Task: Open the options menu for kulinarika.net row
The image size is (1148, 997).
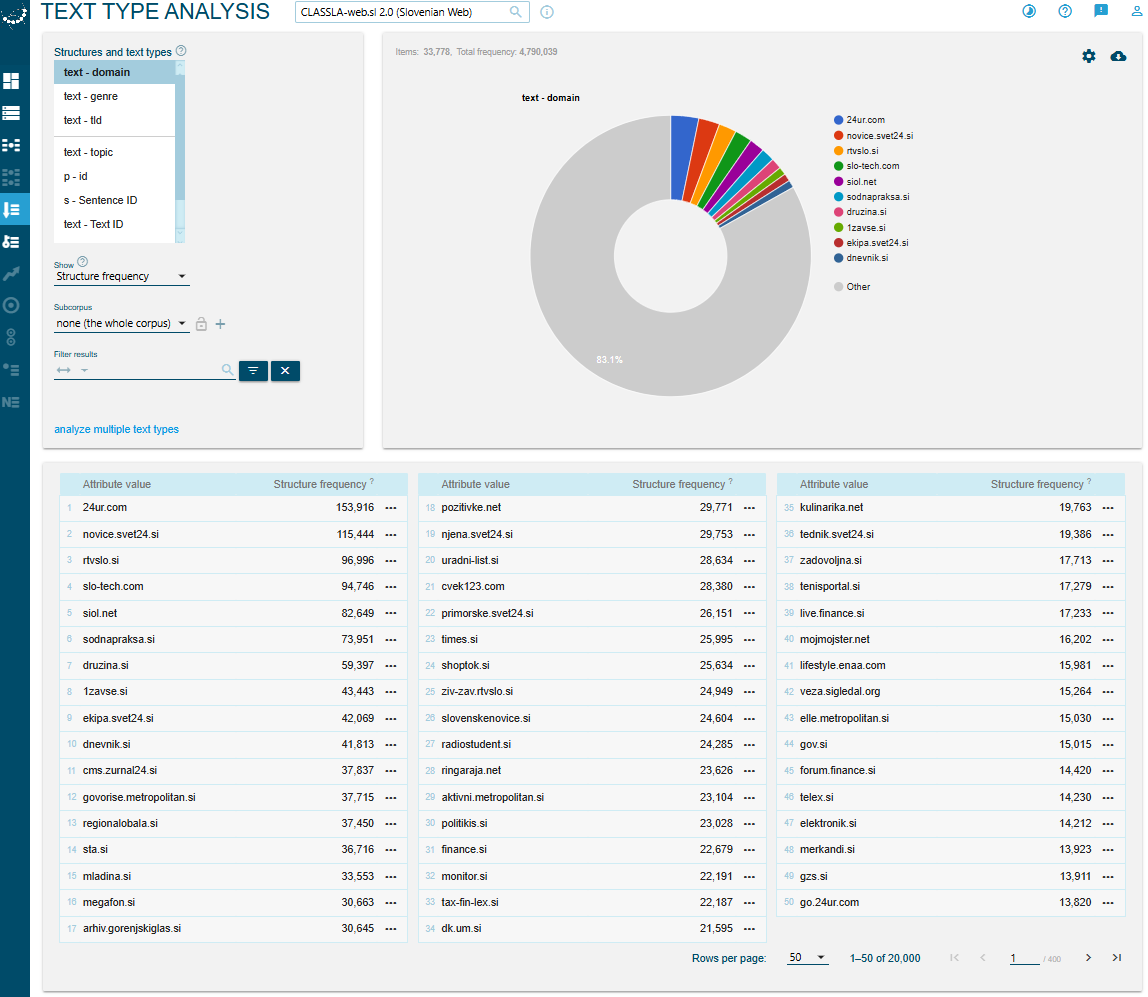Action: [1108, 508]
